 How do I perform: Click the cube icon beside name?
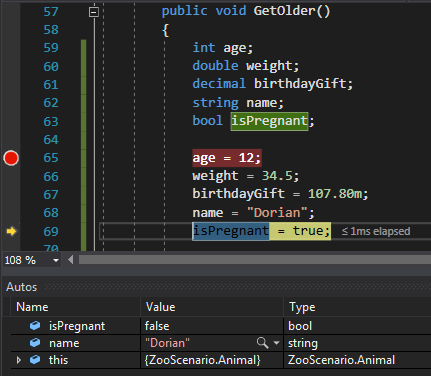pyautogui.click(x=35, y=342)
